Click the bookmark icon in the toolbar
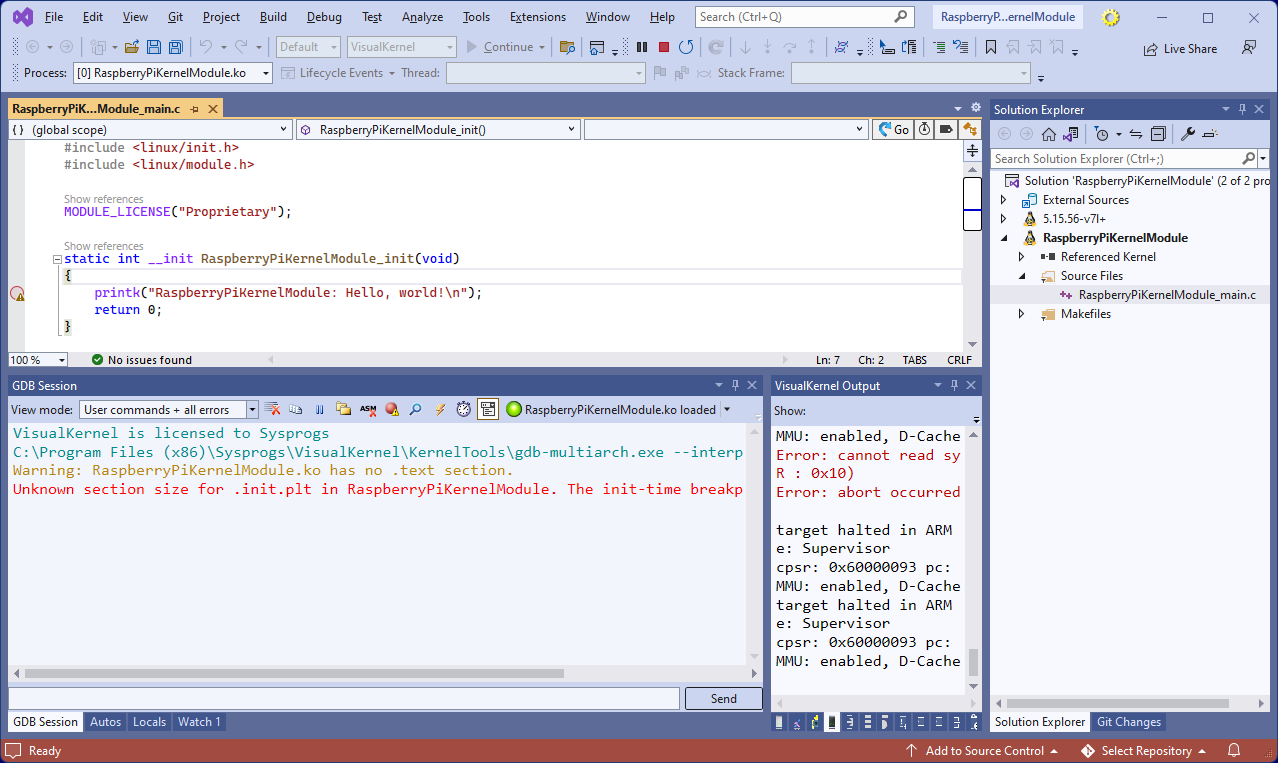This screenshot has height=763, width=1278. click(990, 47)
